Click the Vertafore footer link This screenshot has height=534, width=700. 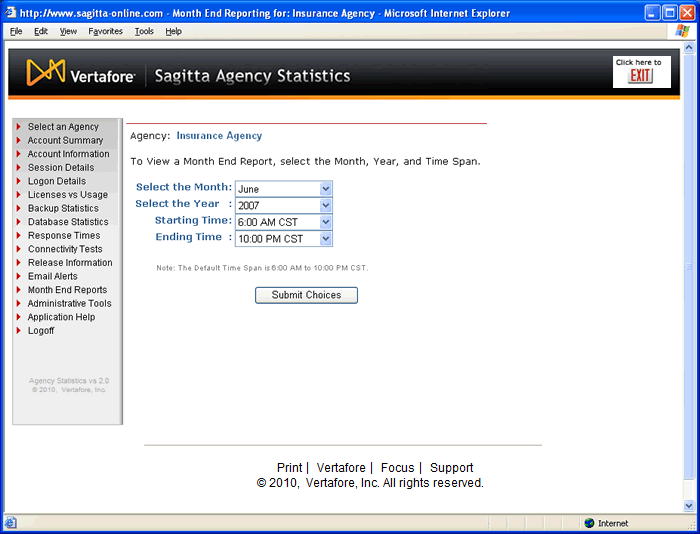coord(341,467)
